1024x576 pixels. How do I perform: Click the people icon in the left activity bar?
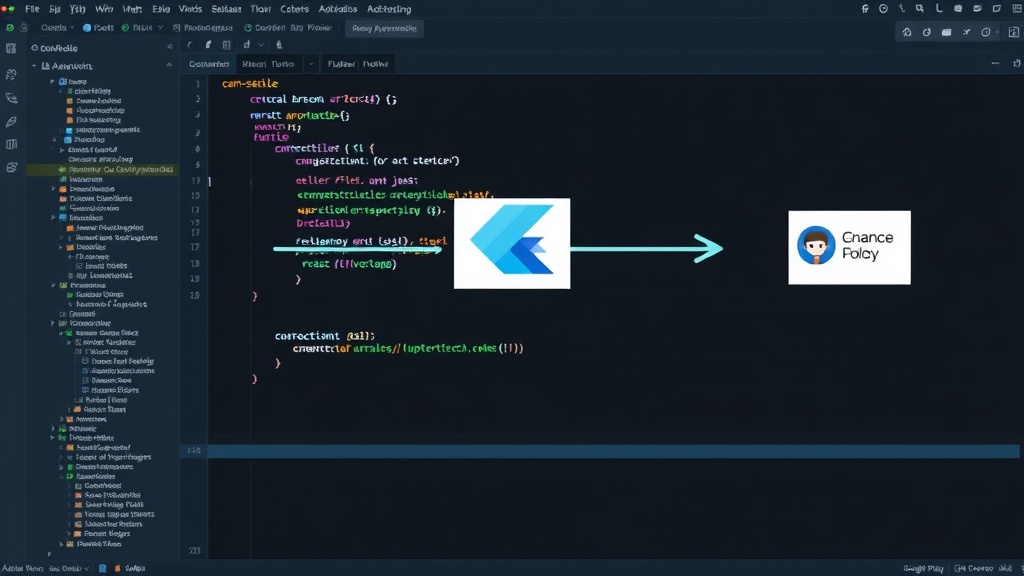click(11, 74)
